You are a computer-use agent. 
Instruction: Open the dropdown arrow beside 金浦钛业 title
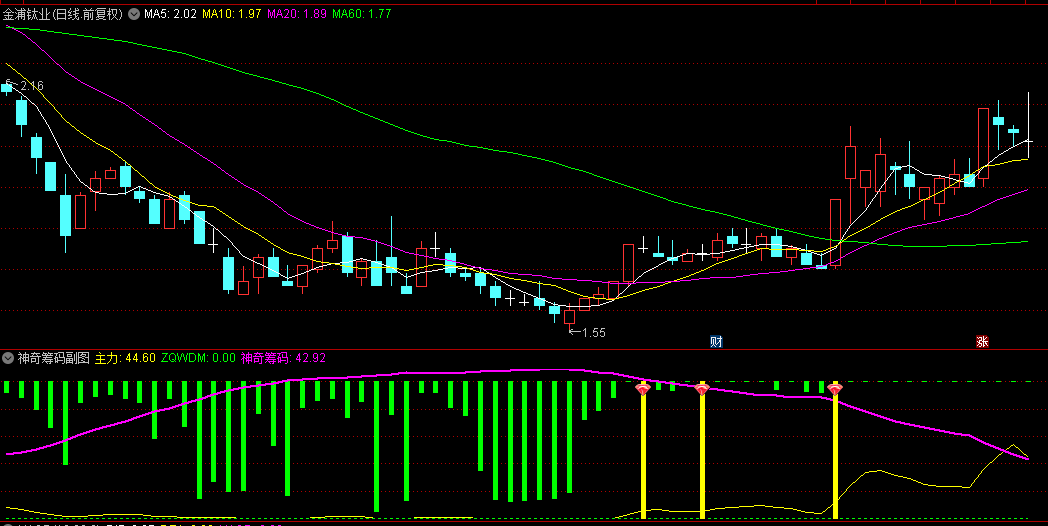click(134, 13)
